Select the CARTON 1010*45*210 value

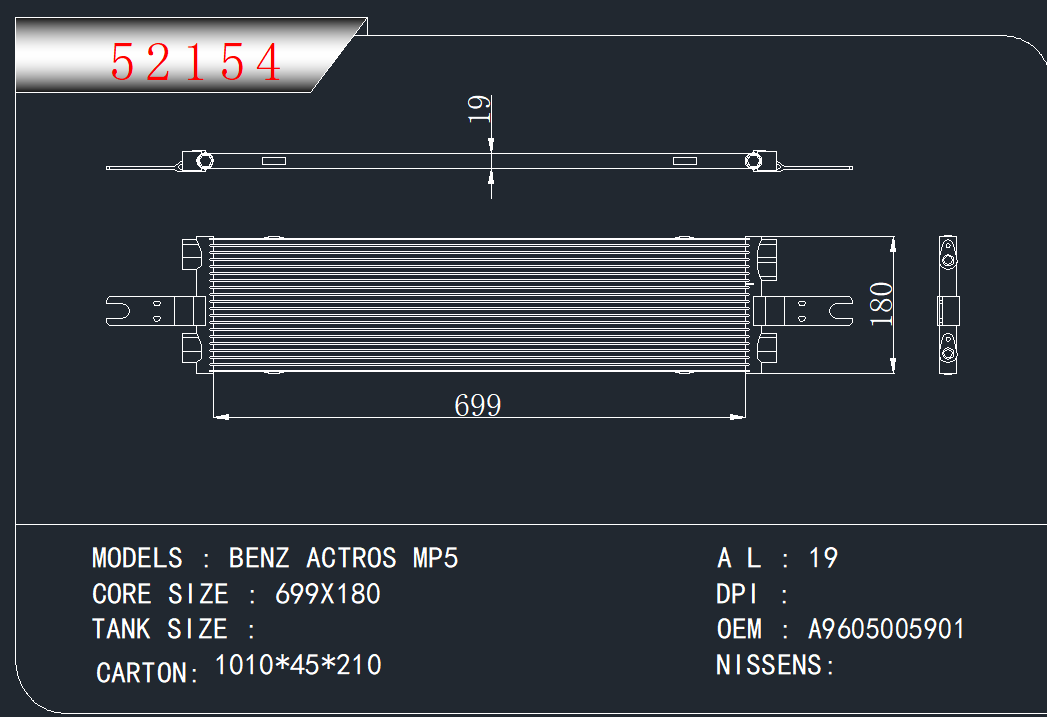coord(298,665)
